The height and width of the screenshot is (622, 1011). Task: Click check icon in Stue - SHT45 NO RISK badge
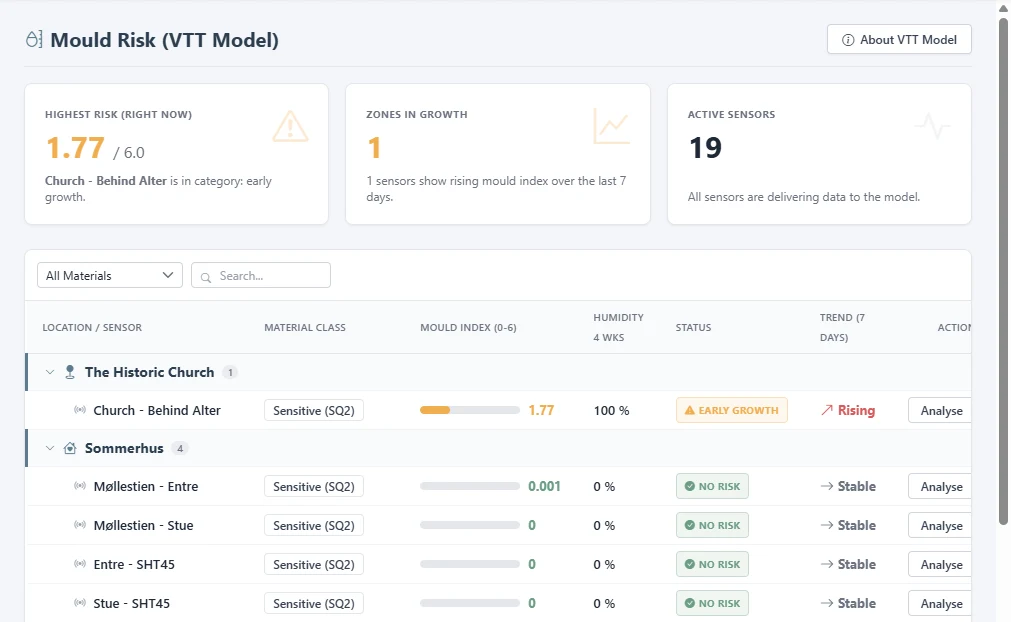pyautogui.click(x=689, y=603)
